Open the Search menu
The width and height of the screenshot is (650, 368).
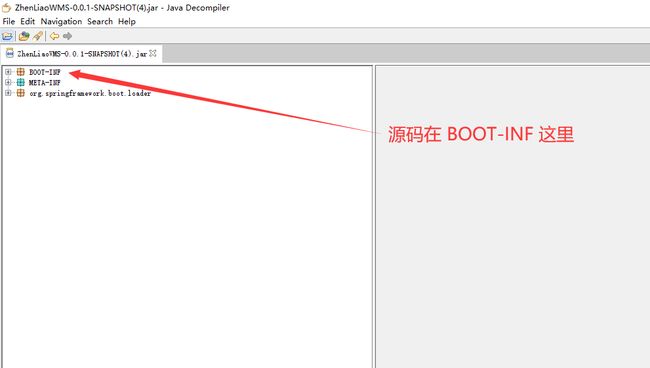coord(100,22)
